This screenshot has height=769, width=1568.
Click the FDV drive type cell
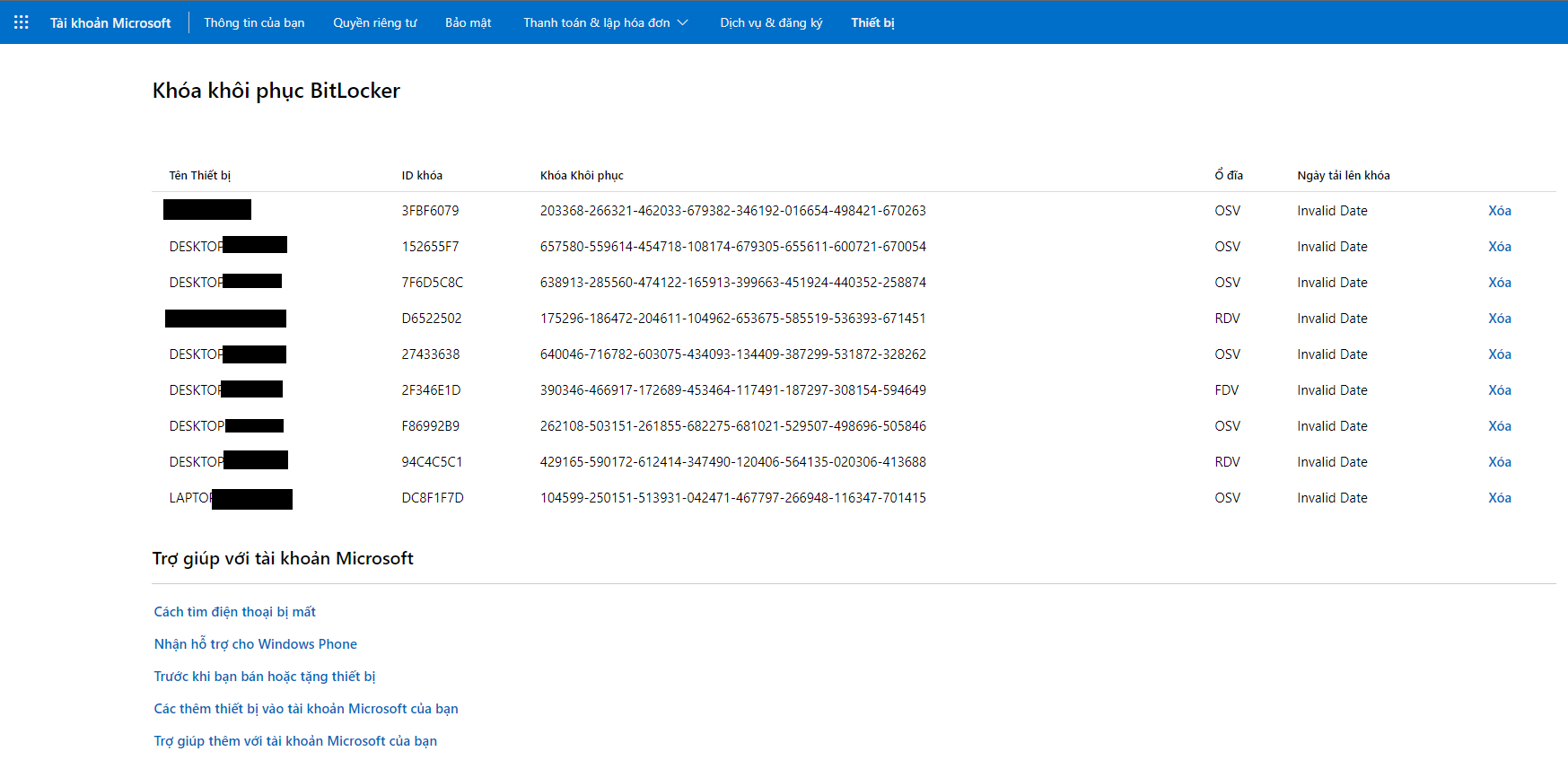pos(1227,390)
